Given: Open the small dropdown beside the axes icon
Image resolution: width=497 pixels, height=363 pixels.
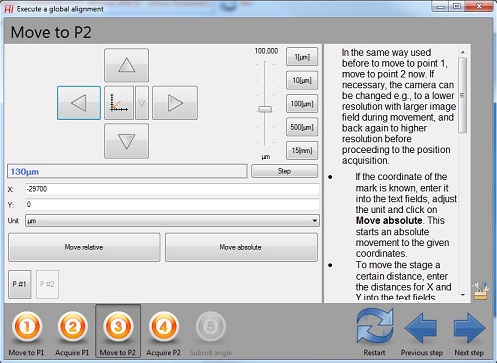Looking at the screenshot, I should tap(142, 103).
